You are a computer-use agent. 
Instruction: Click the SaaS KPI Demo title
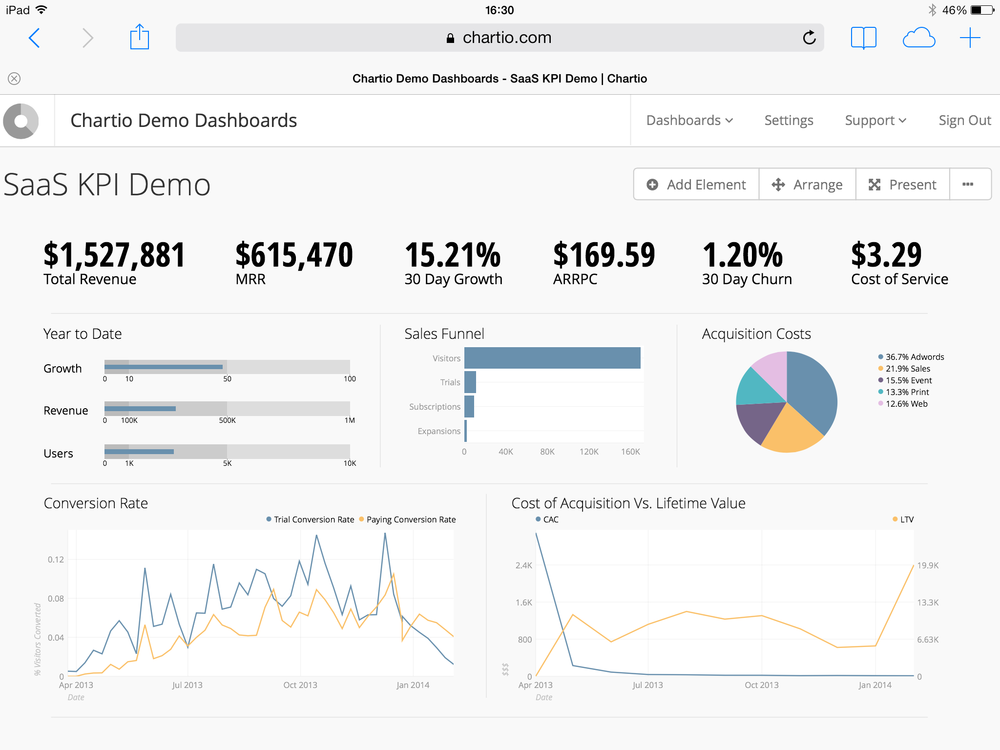pos(107,185)
